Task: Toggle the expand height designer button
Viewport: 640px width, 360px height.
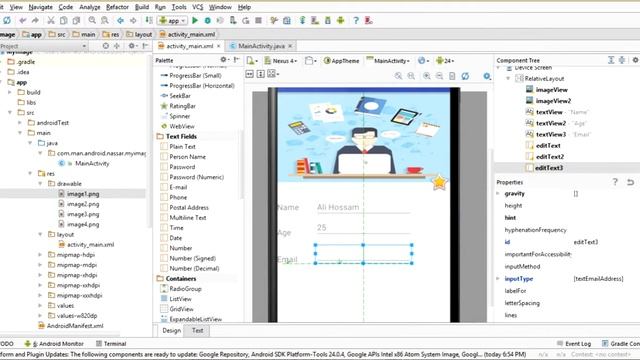Action: pos(260,74)
